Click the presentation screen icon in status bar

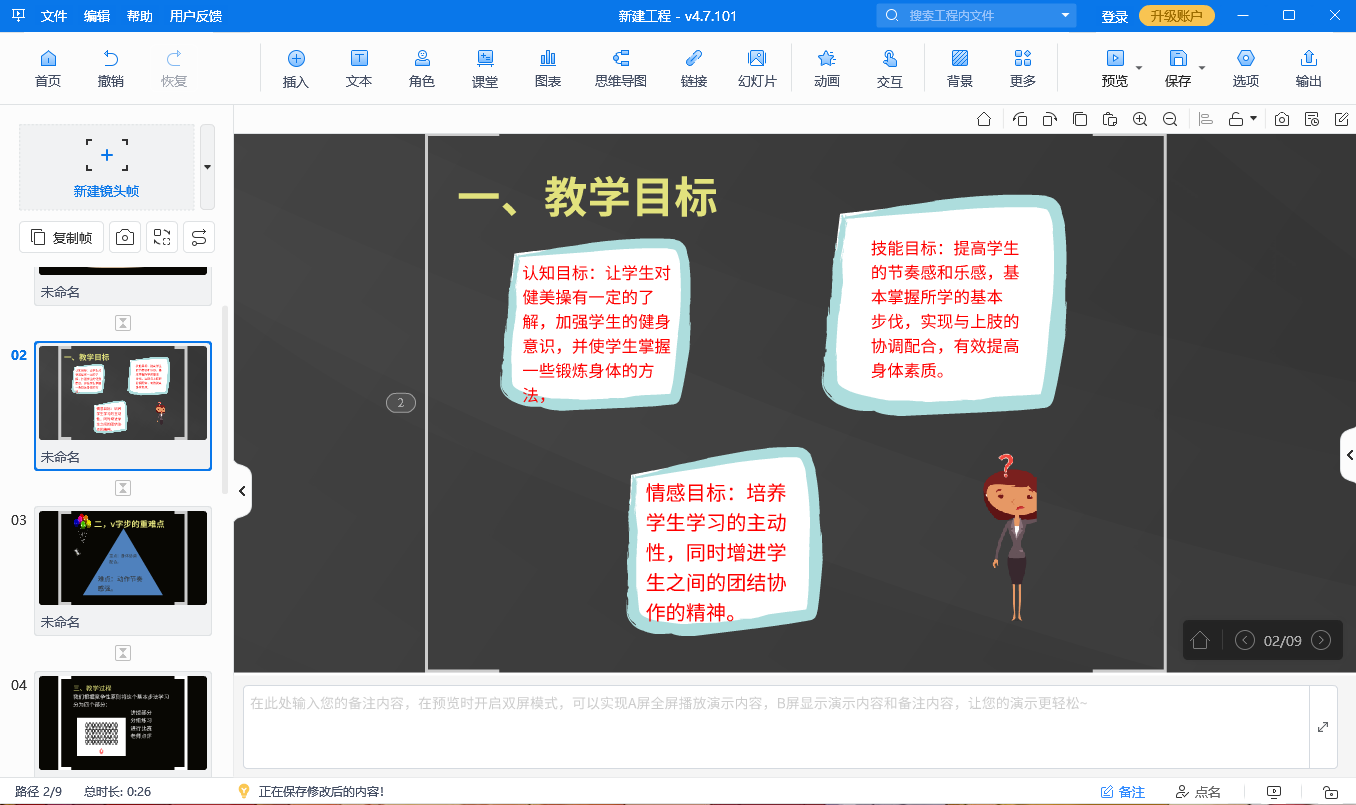tap(1273, 792)
